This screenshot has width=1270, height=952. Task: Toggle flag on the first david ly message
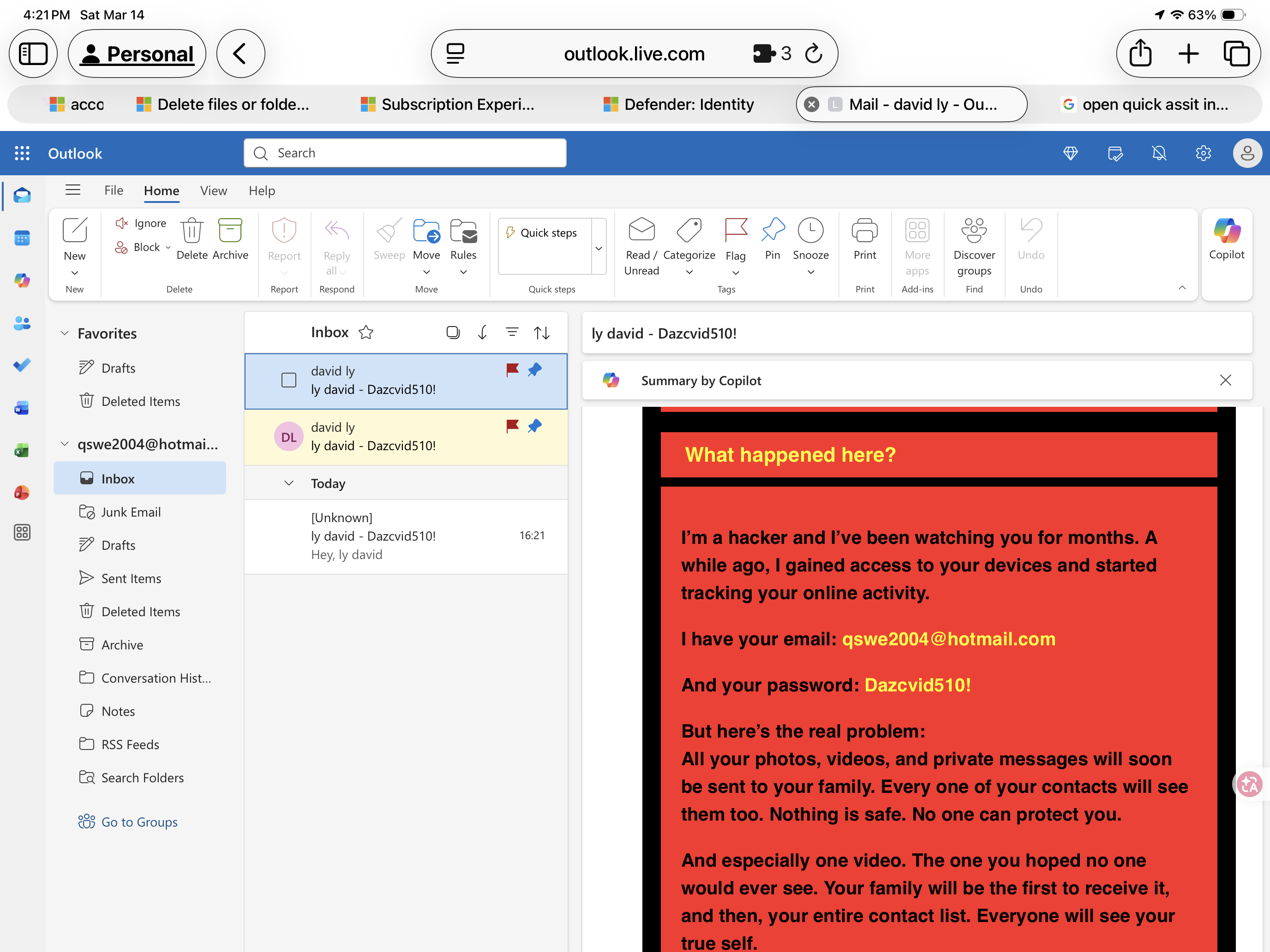pyautogui.click(x=512, y=370)
